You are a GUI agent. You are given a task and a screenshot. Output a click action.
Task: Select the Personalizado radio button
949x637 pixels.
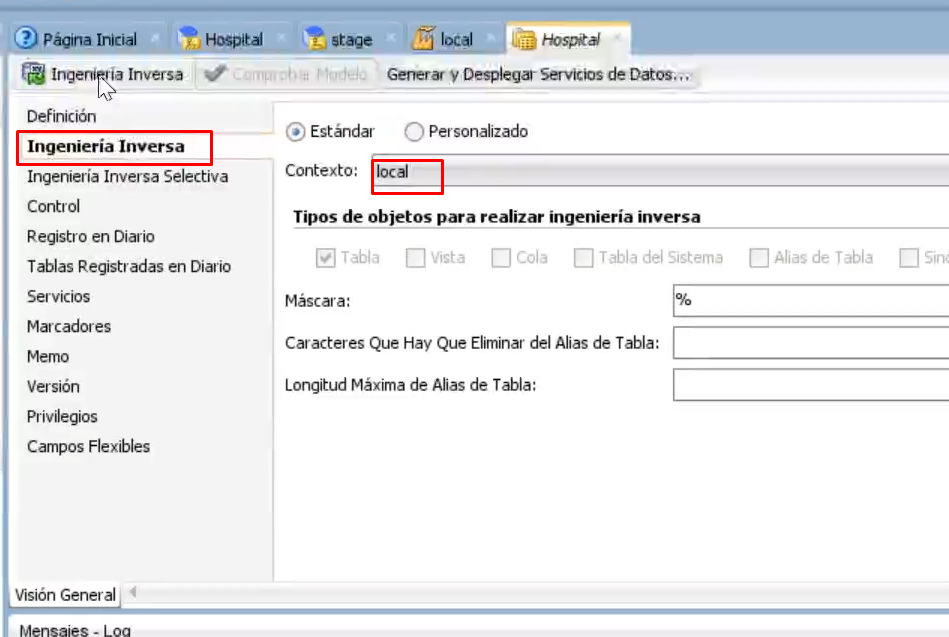[414, 131]
